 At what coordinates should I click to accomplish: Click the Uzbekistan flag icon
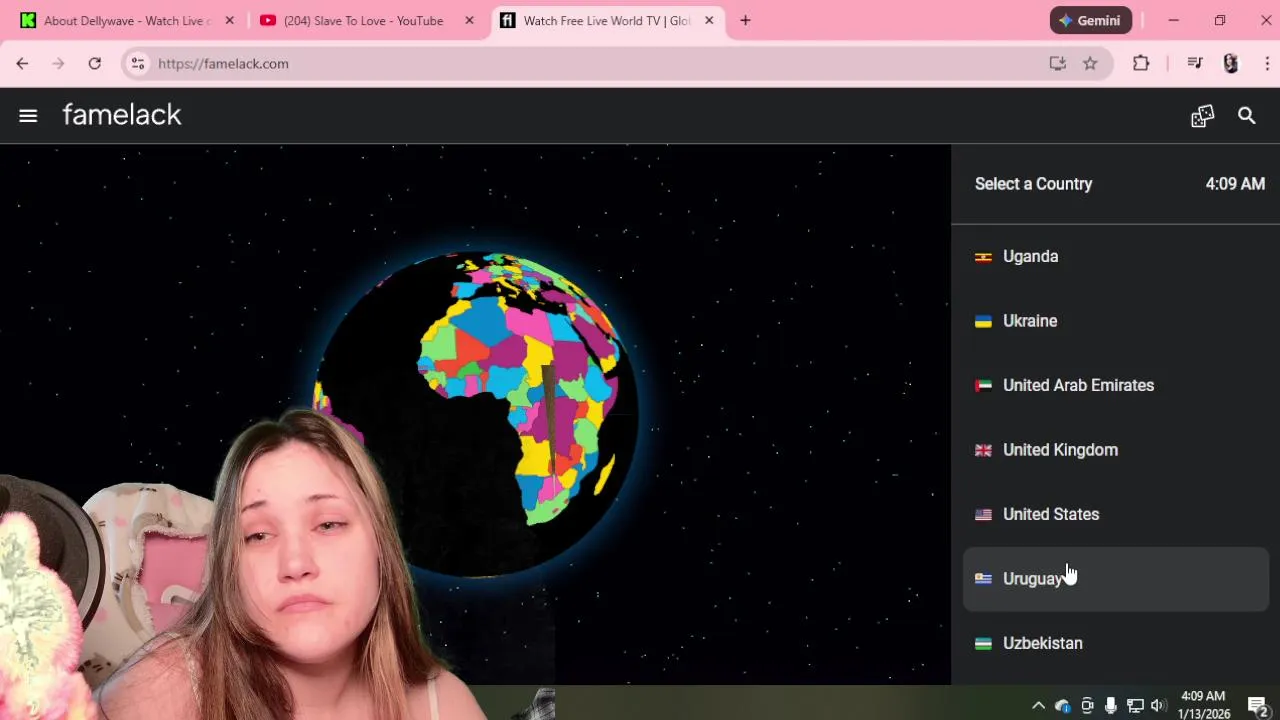click(x=983, y=644)
